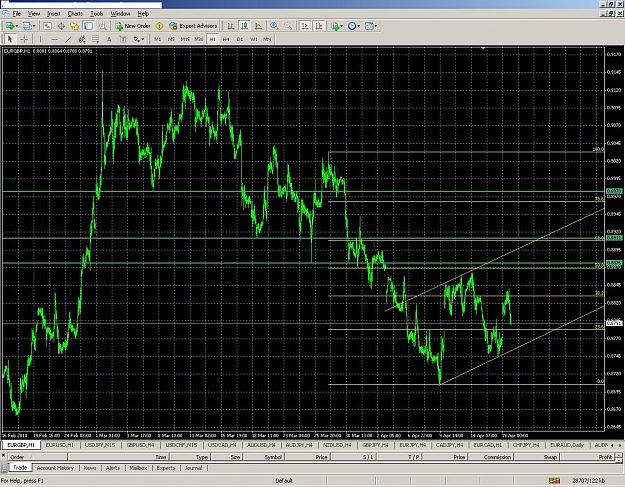Open the Templates dropdown
This screenshot has width=625, height=487.
coord(371,26)
